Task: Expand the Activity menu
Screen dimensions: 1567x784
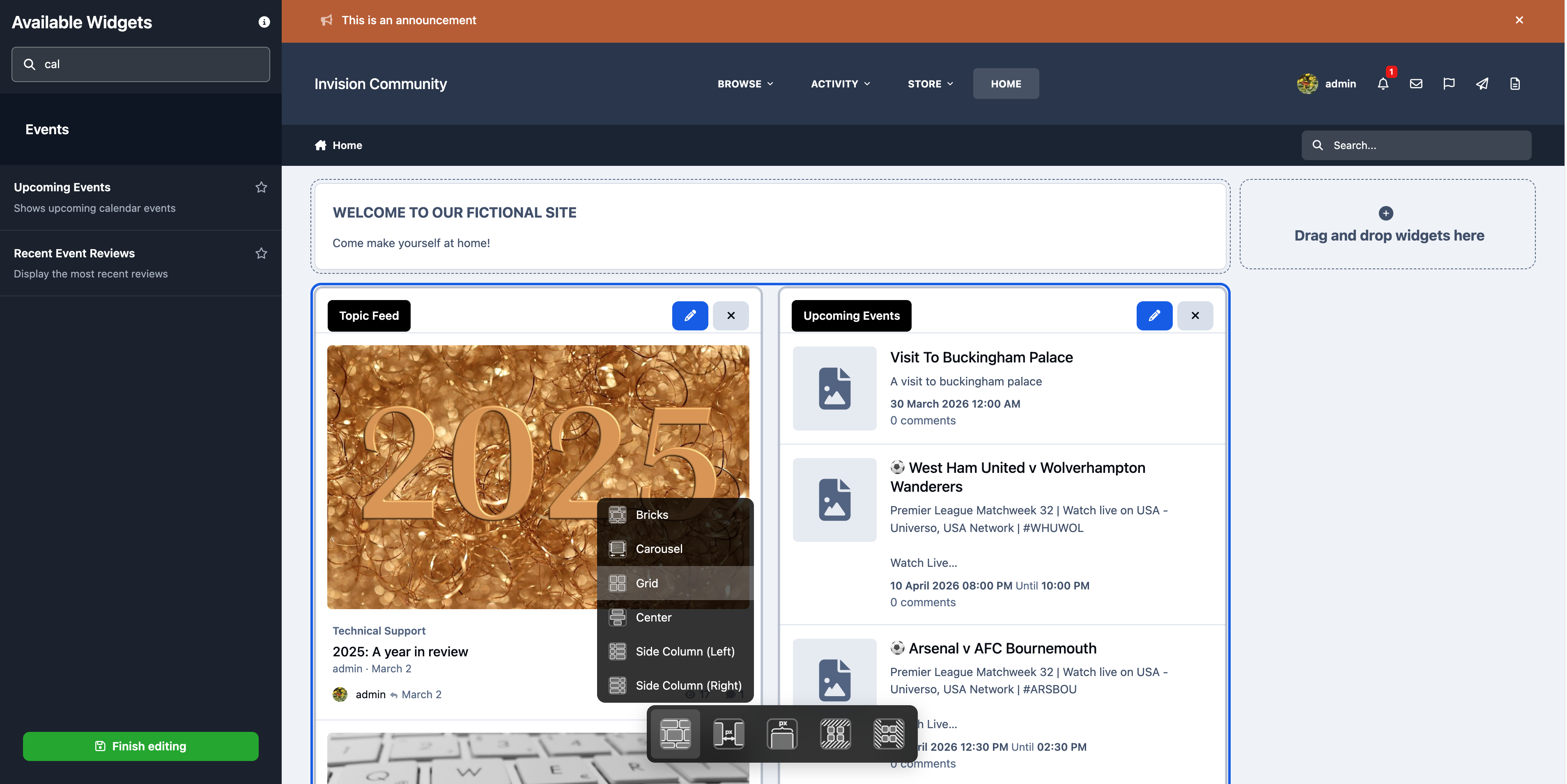Action: (x=840, y=84)
